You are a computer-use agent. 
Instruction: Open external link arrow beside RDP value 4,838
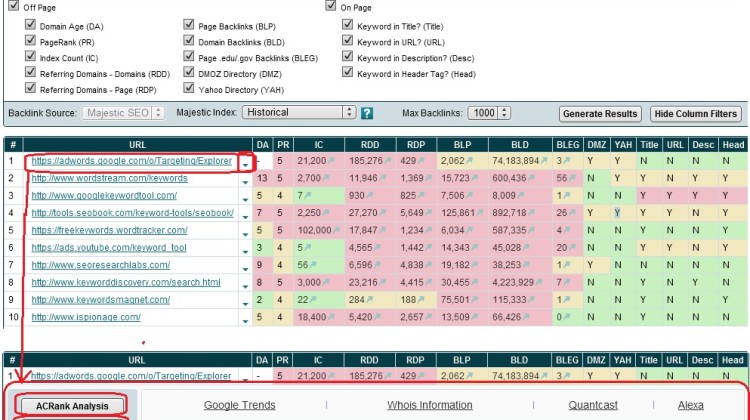click(428, 265)
